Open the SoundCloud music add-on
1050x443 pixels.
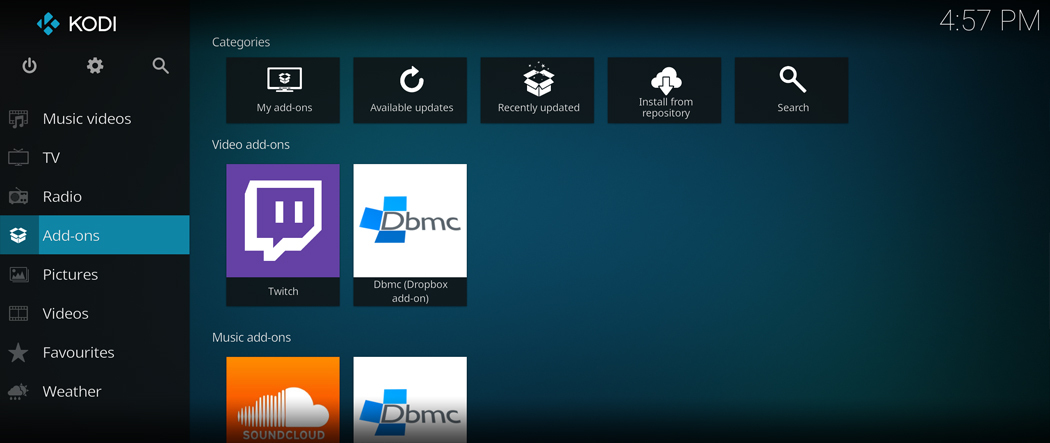click(283, 400)
